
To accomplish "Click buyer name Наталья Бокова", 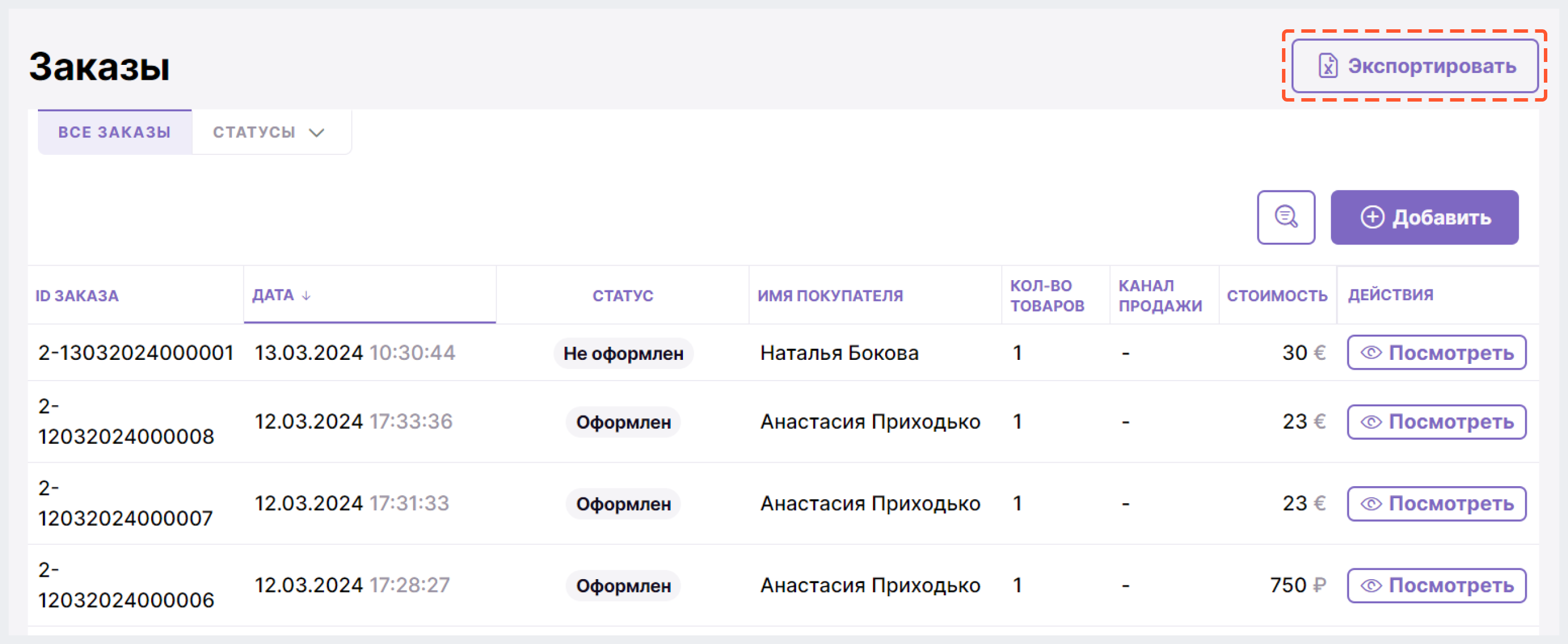I will [839, 353].
